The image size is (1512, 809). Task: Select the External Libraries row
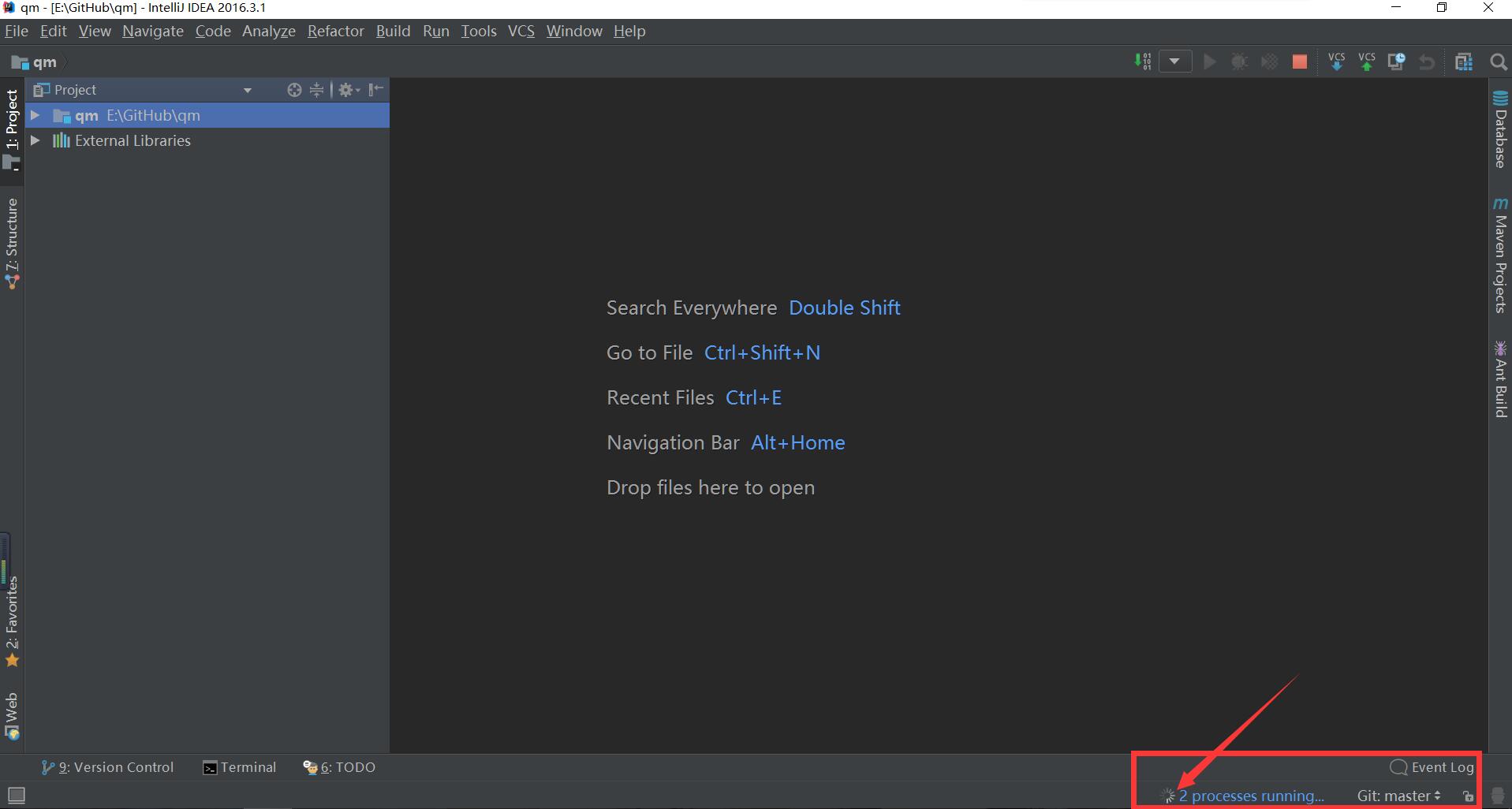[207, 140]
